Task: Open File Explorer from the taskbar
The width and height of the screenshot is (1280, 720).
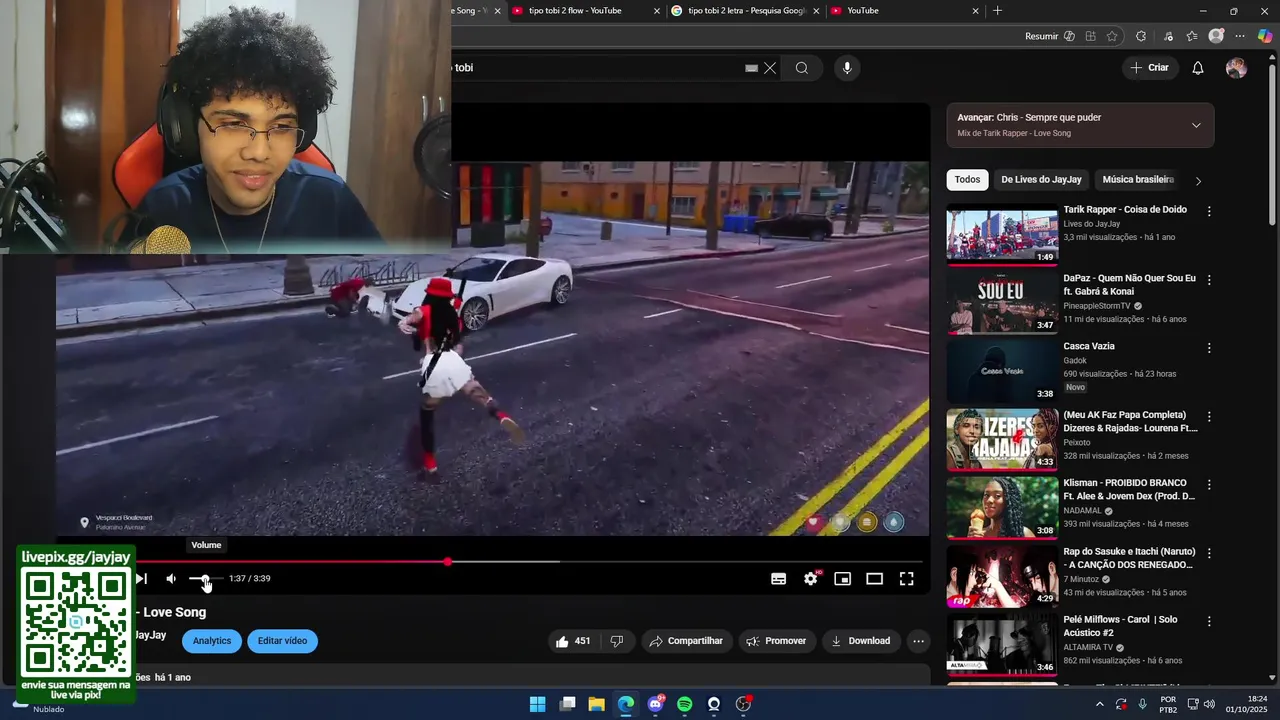Action: click(596, 704)
